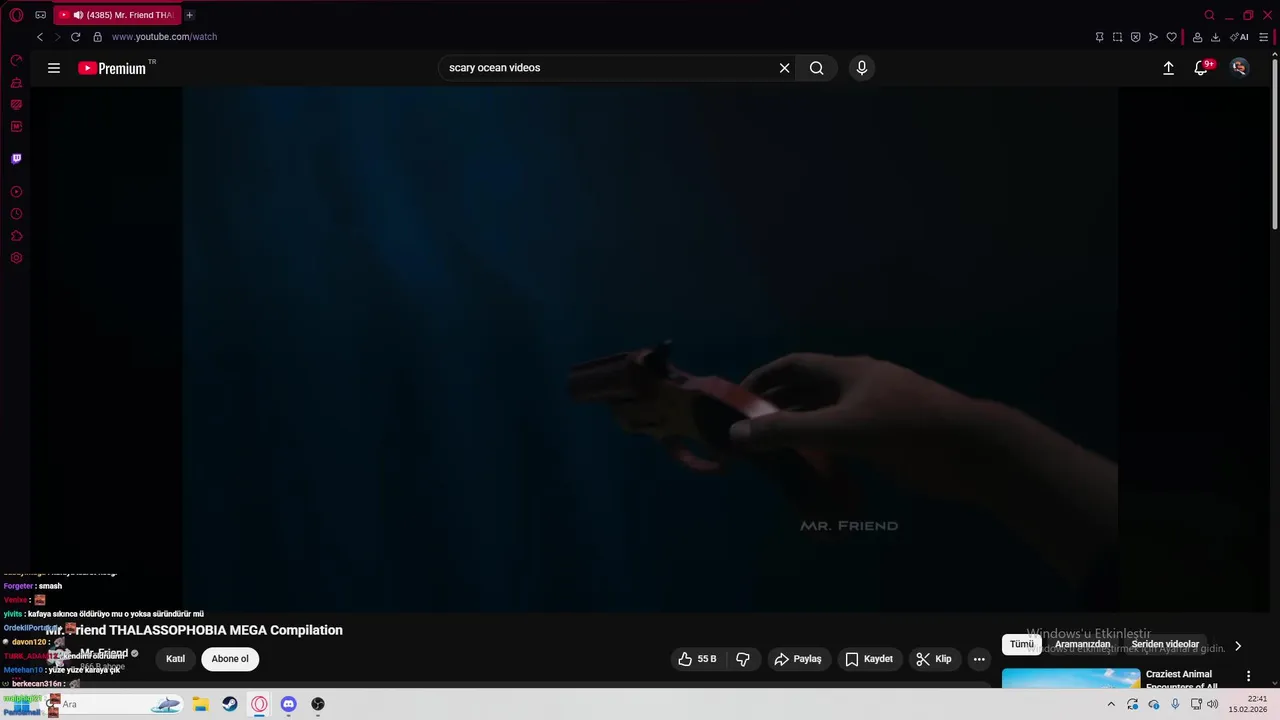Go back to previous page
1280x720 pixels.
tap(40, 37)
